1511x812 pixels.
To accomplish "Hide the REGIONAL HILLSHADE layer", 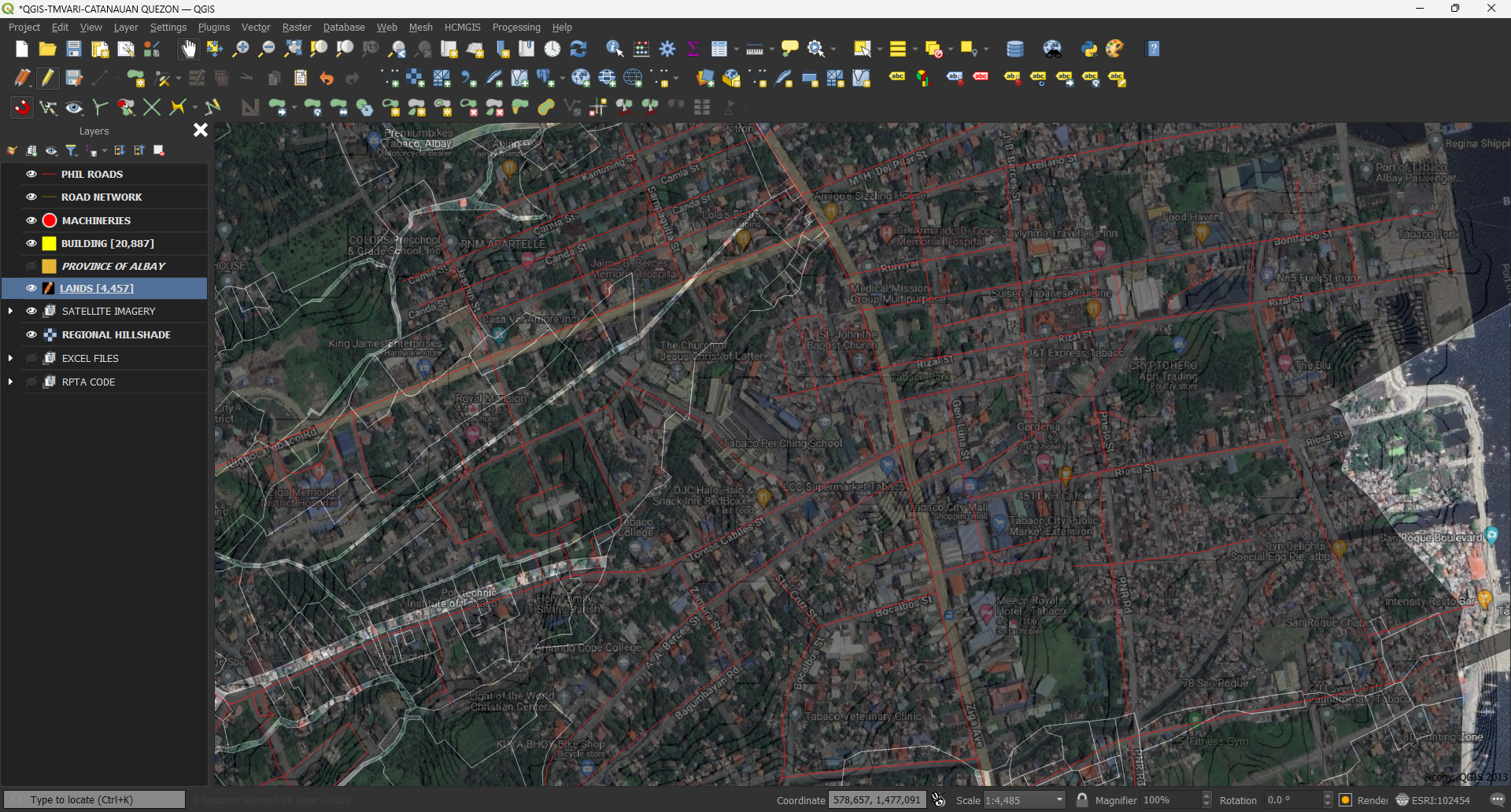I will (31, 334).
